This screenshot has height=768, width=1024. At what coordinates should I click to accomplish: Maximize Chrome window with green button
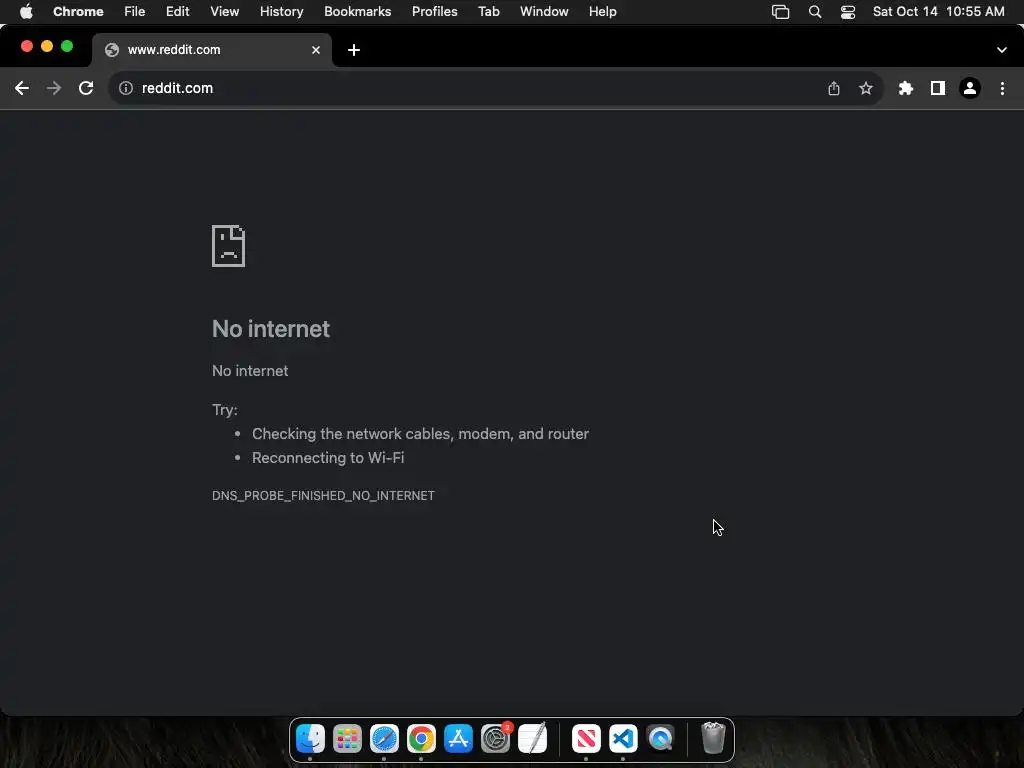(x=67, y=46)
